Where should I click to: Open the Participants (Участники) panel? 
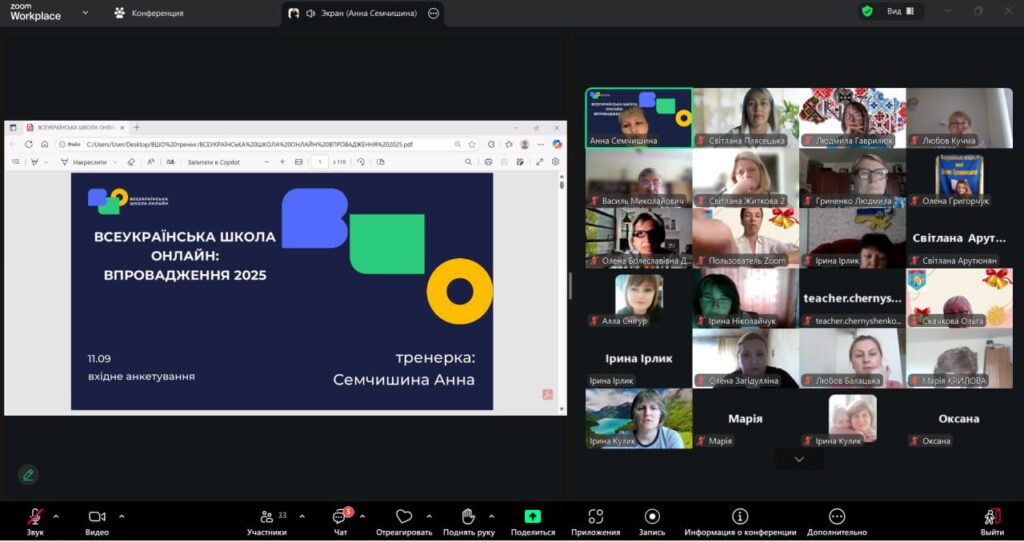pyautogui.click(x=267, y=517)
